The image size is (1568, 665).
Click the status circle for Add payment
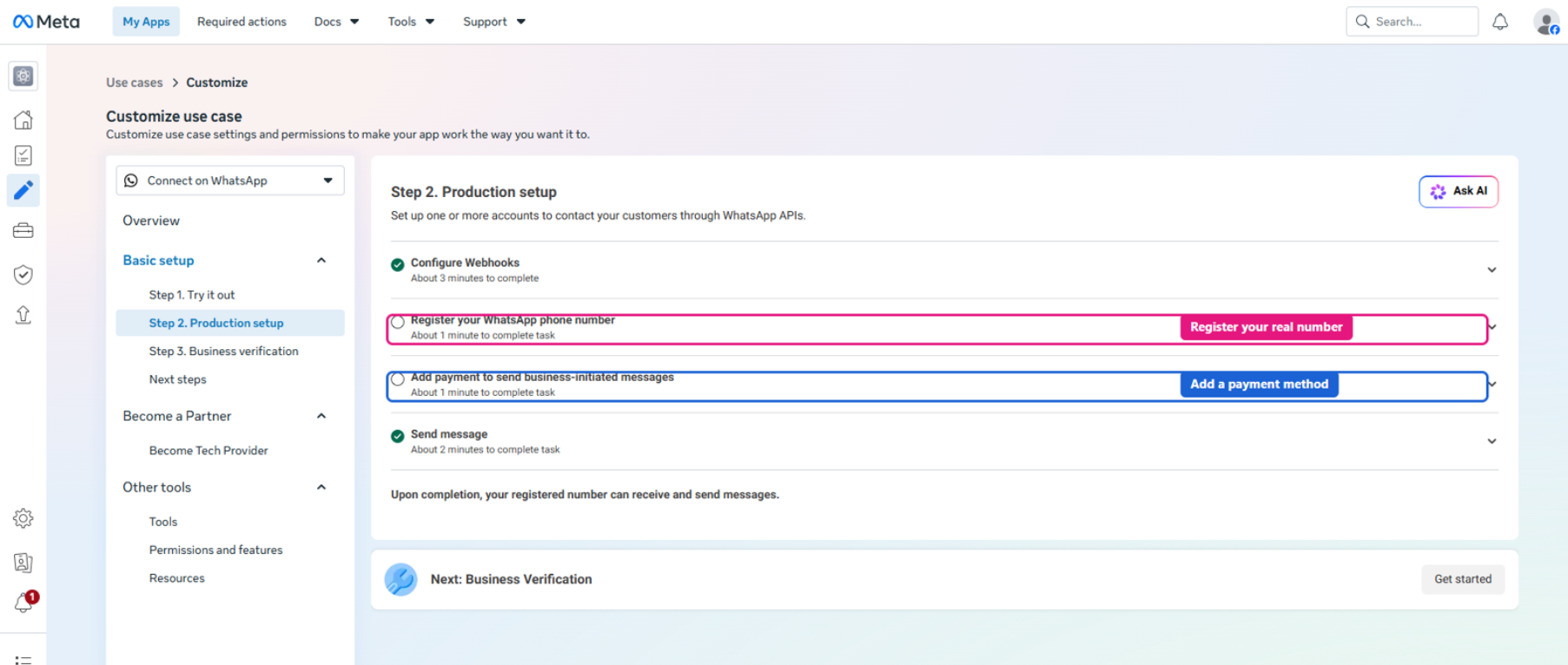[398, 379]
